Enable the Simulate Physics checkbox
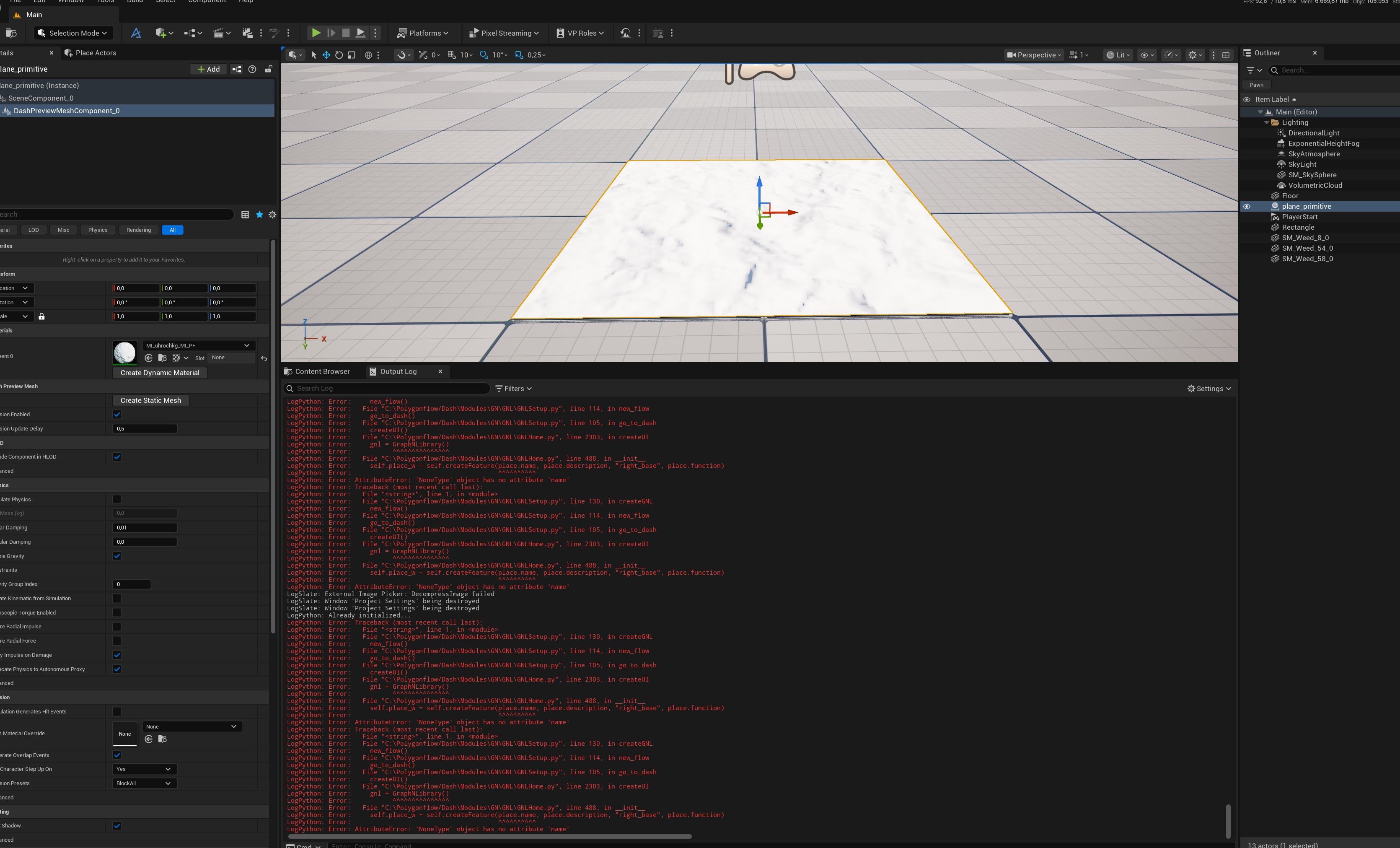 pos(117,500)
